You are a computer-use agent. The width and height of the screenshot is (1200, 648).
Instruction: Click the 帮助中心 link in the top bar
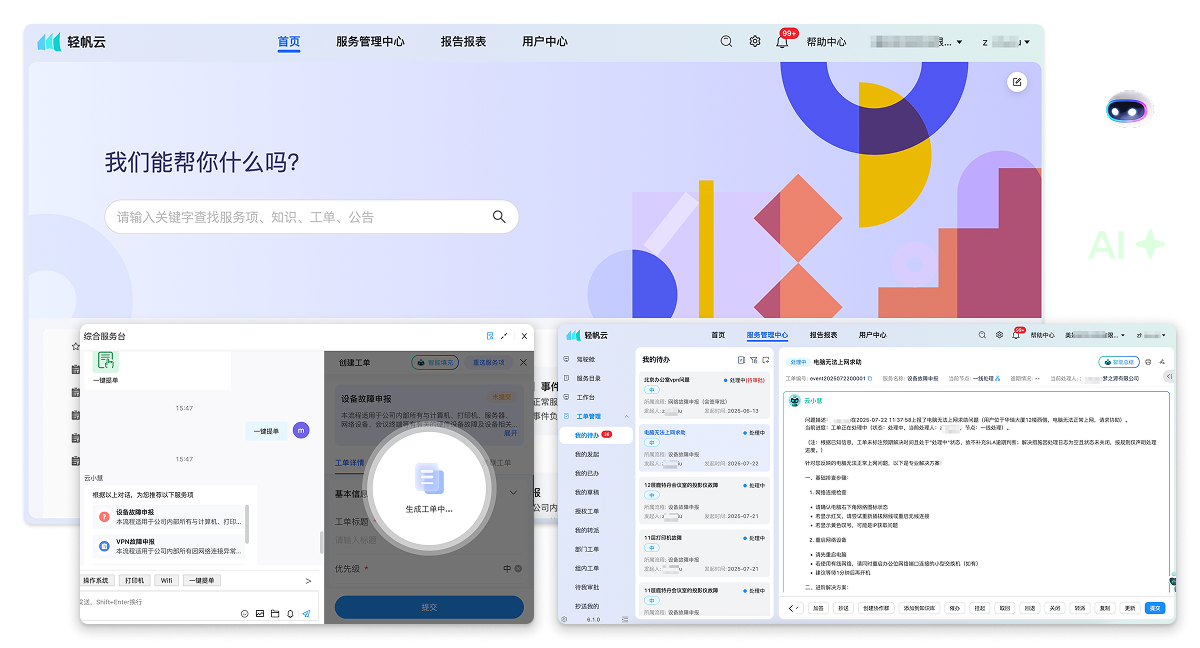[x=826, y=42]
